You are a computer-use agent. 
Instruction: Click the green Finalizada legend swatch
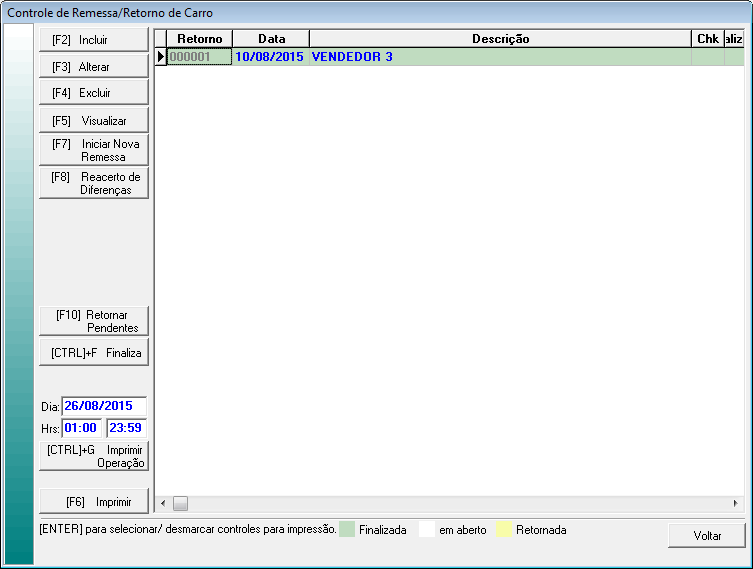tap(346, 529)
